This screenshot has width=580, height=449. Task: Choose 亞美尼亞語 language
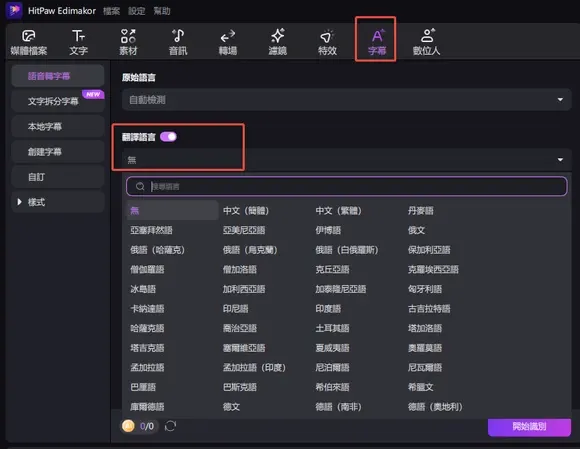coord(244,230)
